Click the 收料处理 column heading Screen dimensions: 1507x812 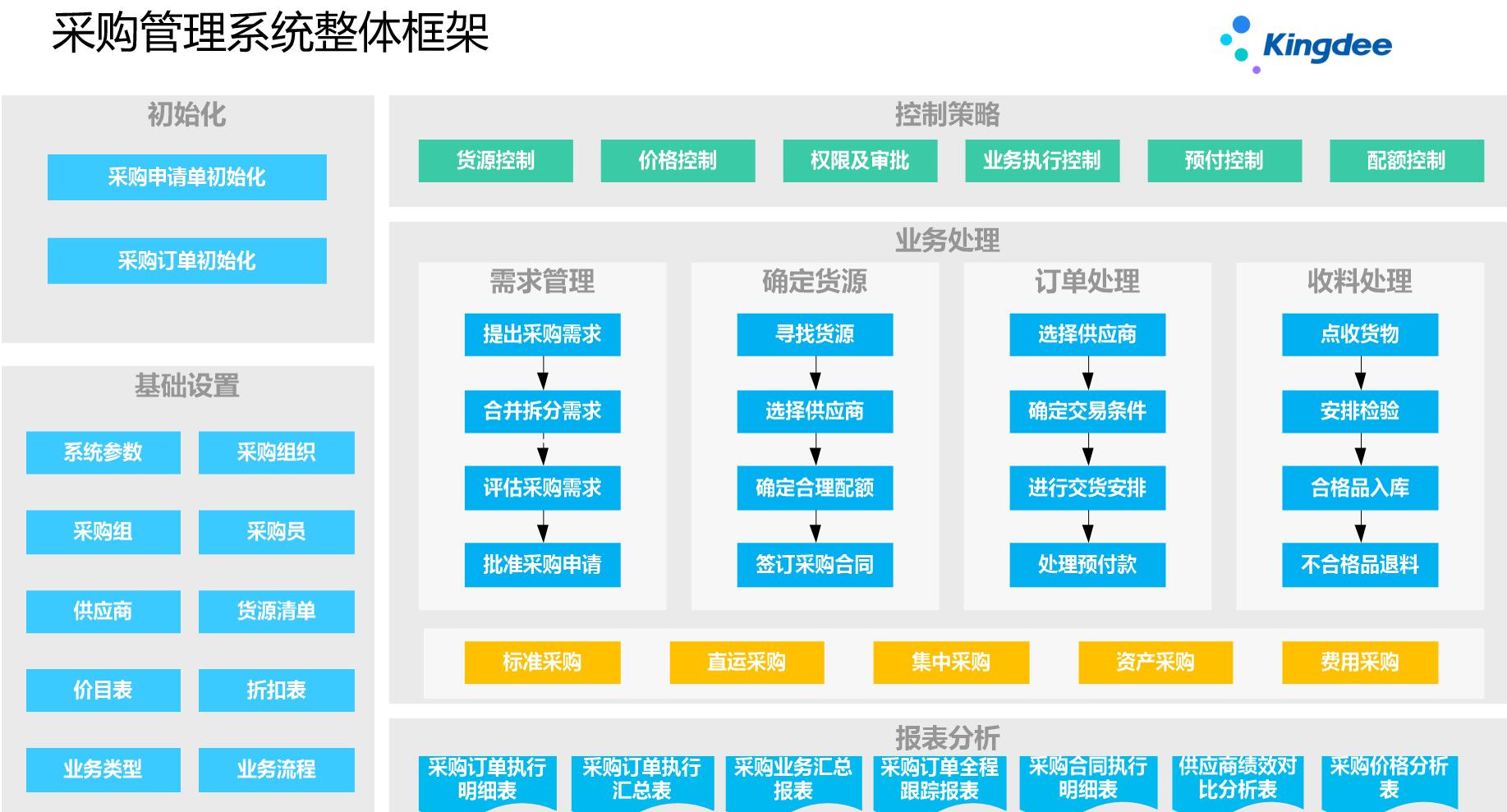(x=1360, y=282)
